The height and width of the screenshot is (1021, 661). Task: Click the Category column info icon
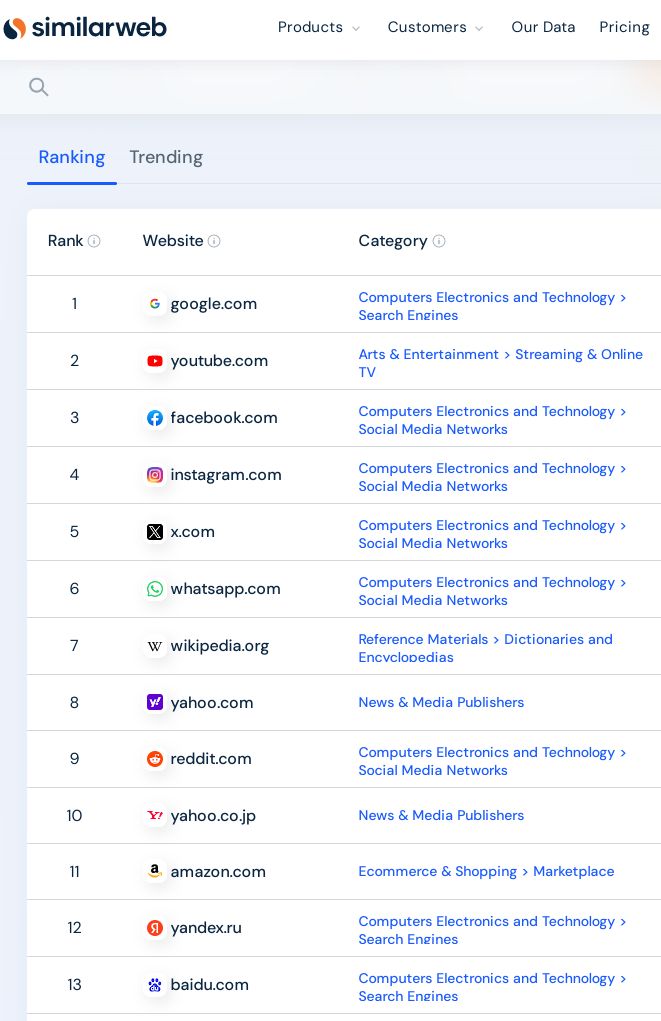(x=439, y=241)
